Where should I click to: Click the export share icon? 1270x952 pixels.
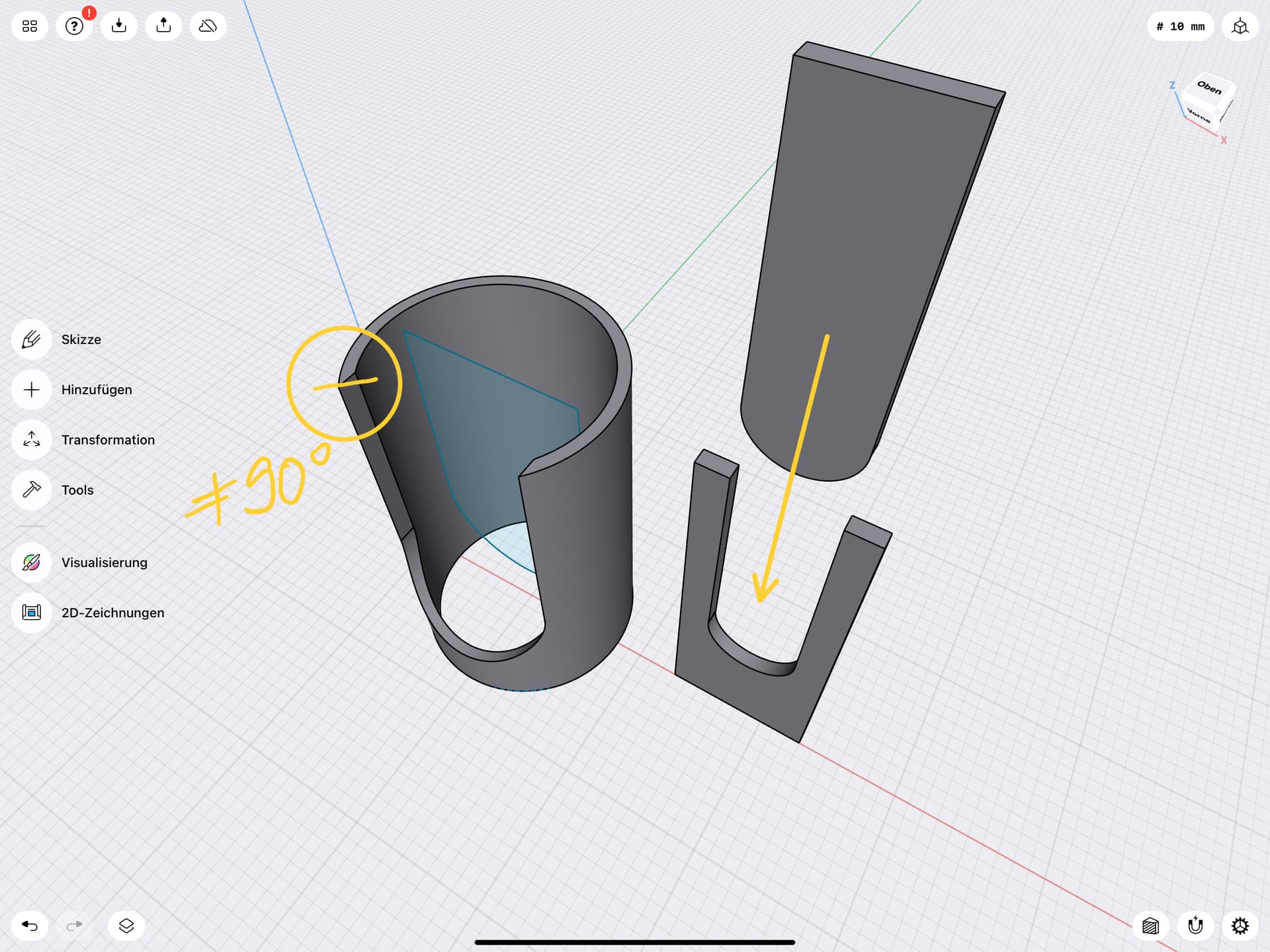(163, 26)
